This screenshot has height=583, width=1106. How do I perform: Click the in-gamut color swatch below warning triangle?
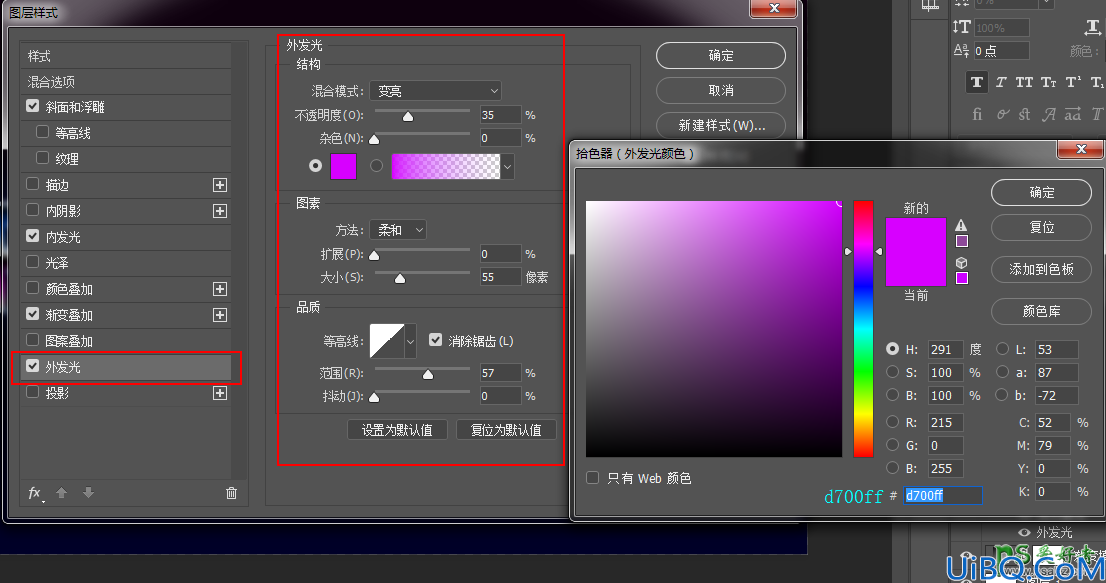[962, 241]
